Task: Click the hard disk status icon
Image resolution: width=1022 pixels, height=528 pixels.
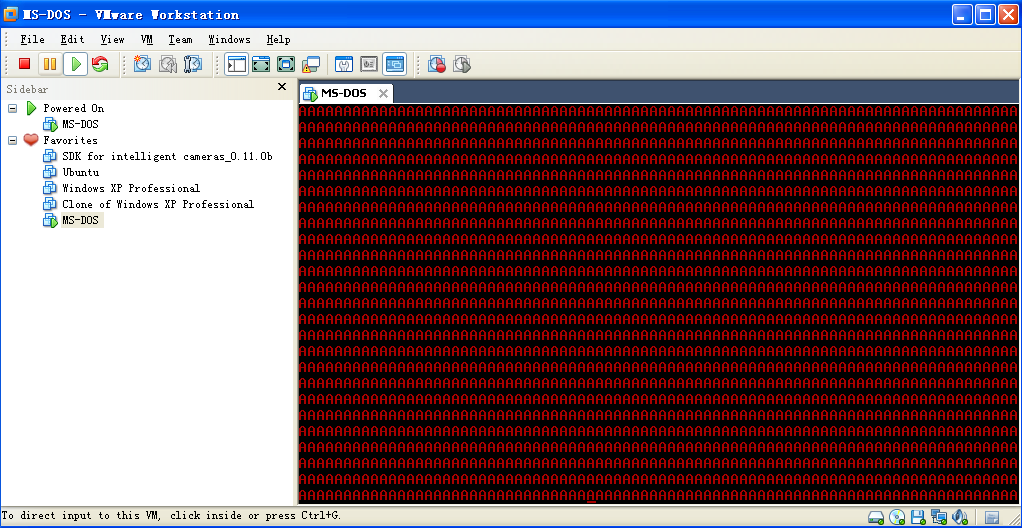Action: pyautogui.click(x=877, y=518)
